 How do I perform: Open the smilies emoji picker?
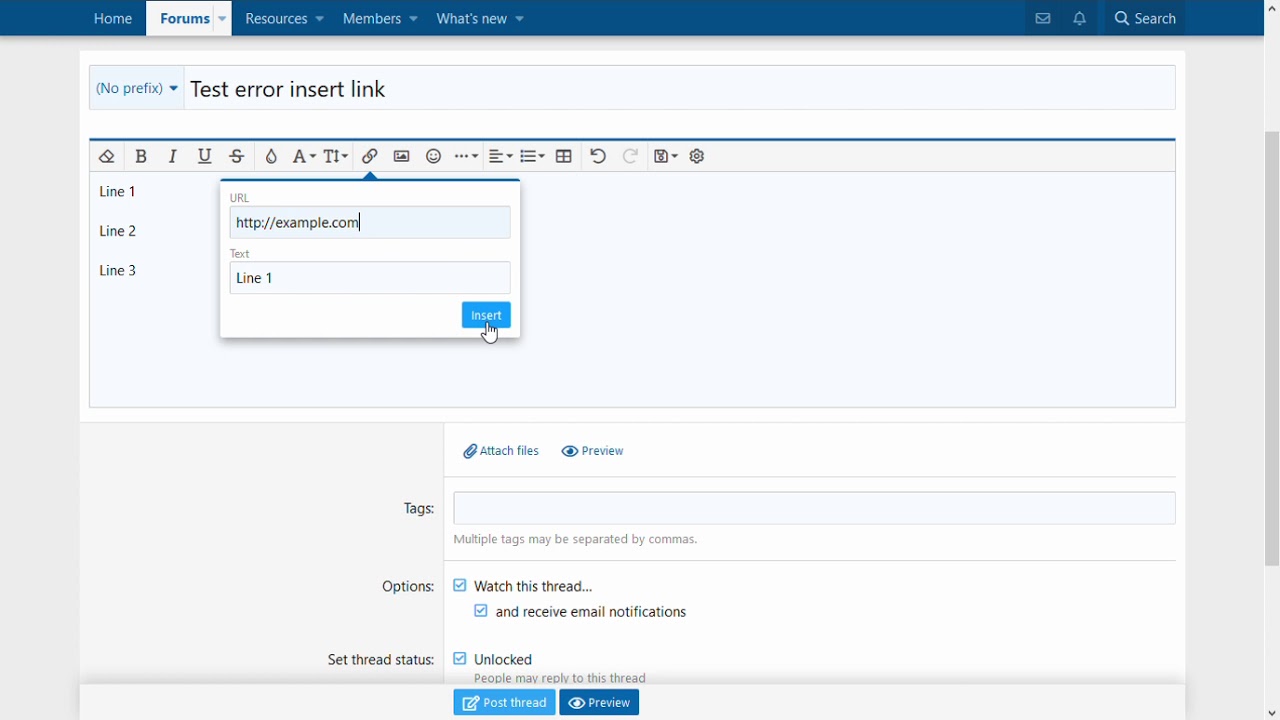[x=433, y=157]
